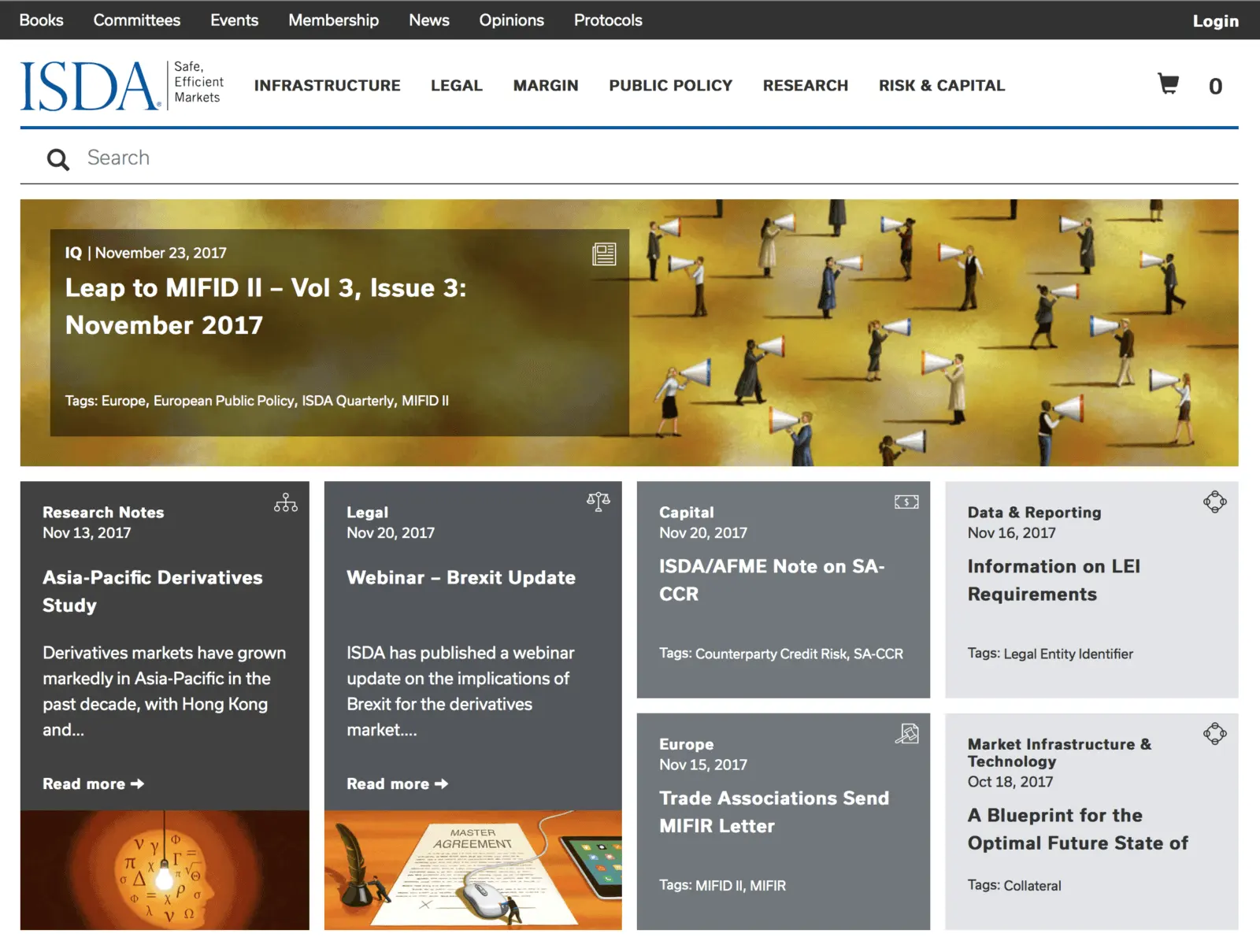Screen dimensions: 1260x952
Task: Click the magnifying glass search icon
Action: pyautogui.click(x=58, y=159)
